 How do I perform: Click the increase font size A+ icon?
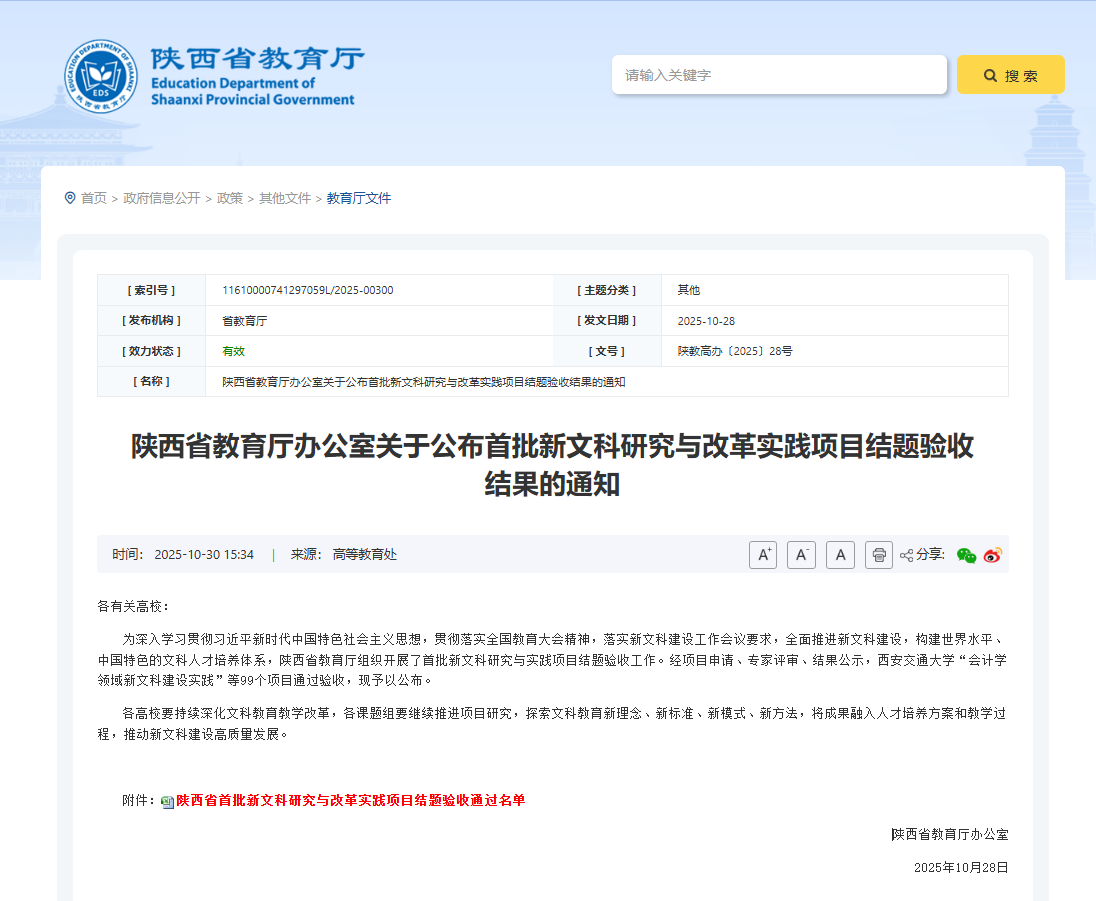tap(763, 555)
